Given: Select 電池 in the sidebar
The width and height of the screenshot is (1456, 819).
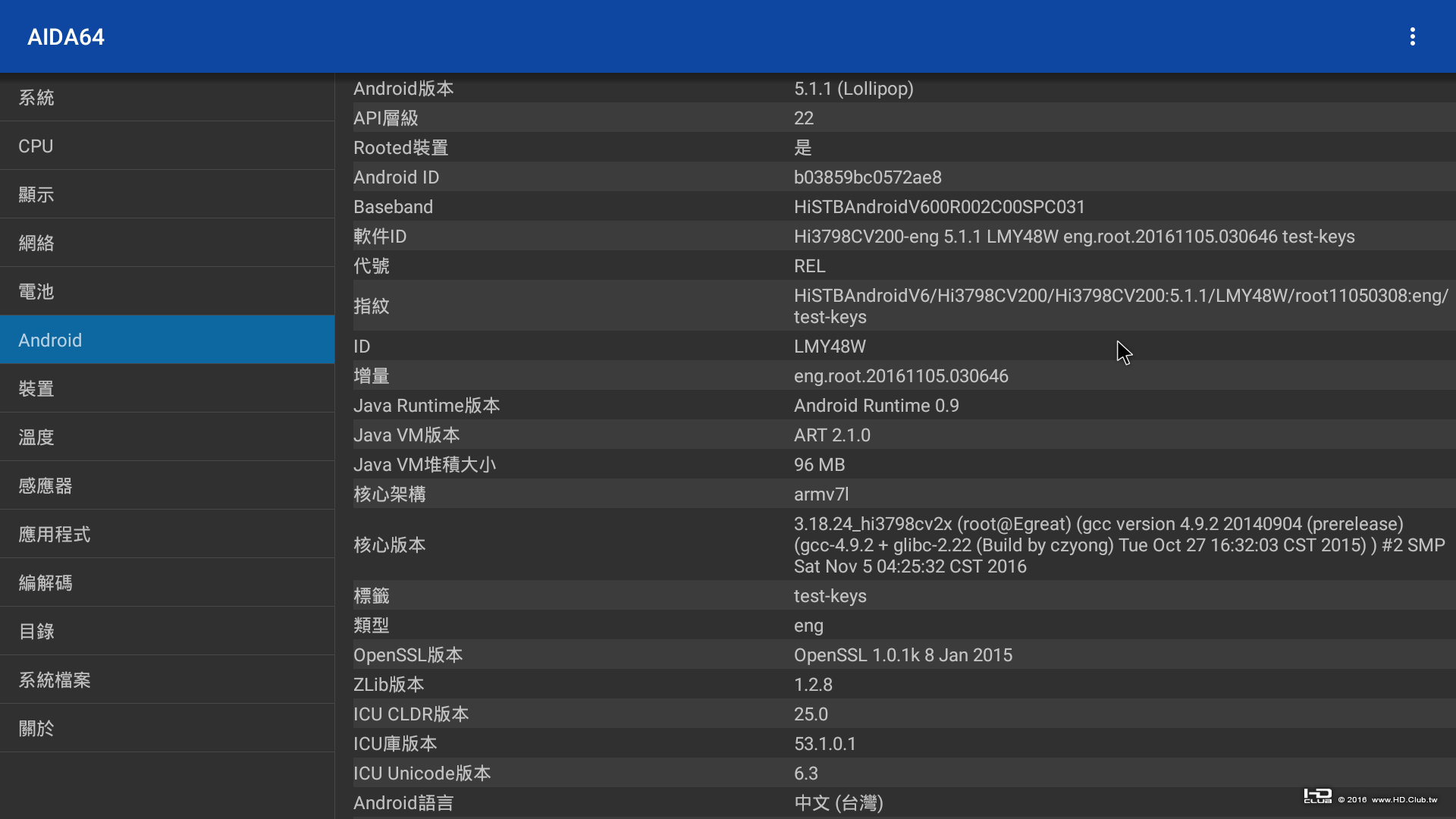Looking at the screenshot, I should point(167,291).
